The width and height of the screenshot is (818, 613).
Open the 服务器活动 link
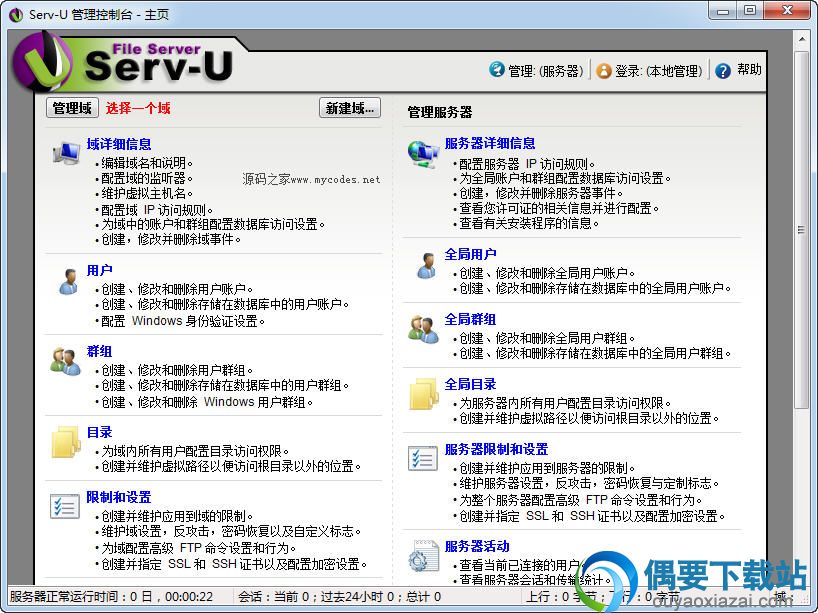tap(477, 546)
